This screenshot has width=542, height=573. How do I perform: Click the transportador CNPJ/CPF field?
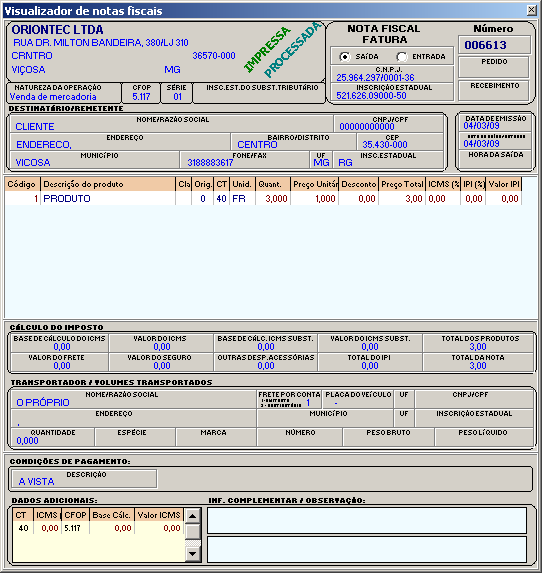click(474, 399)
